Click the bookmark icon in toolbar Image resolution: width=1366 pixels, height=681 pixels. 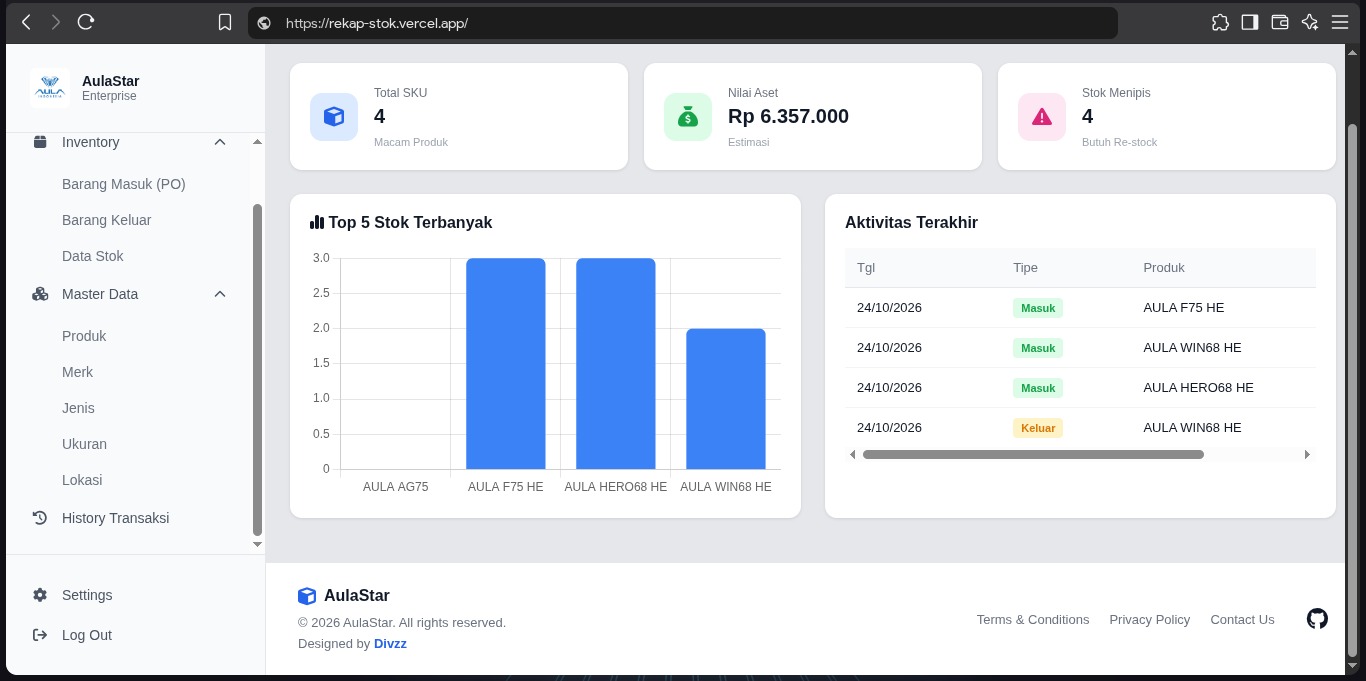click(225, 22)
